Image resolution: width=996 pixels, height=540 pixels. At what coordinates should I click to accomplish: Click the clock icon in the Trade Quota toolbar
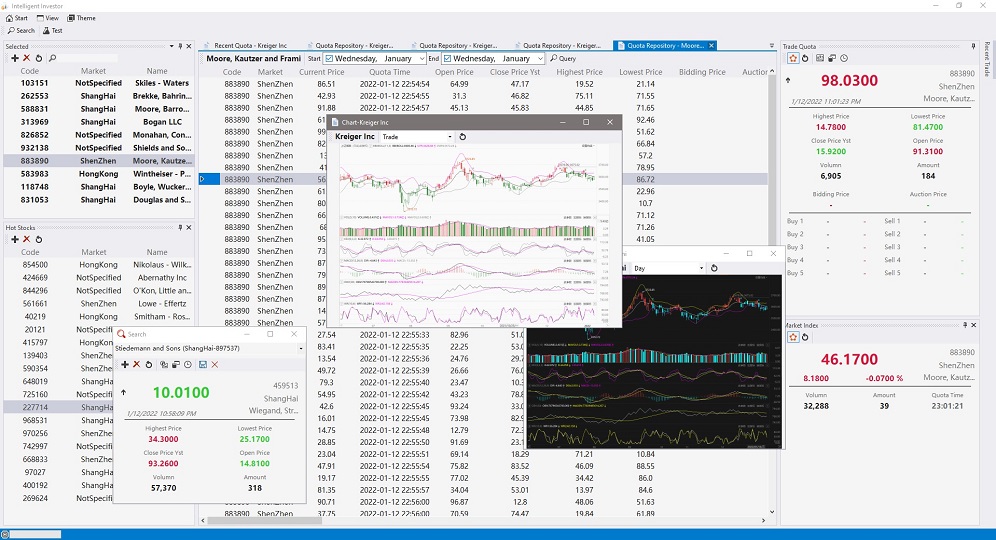[844, 58]
